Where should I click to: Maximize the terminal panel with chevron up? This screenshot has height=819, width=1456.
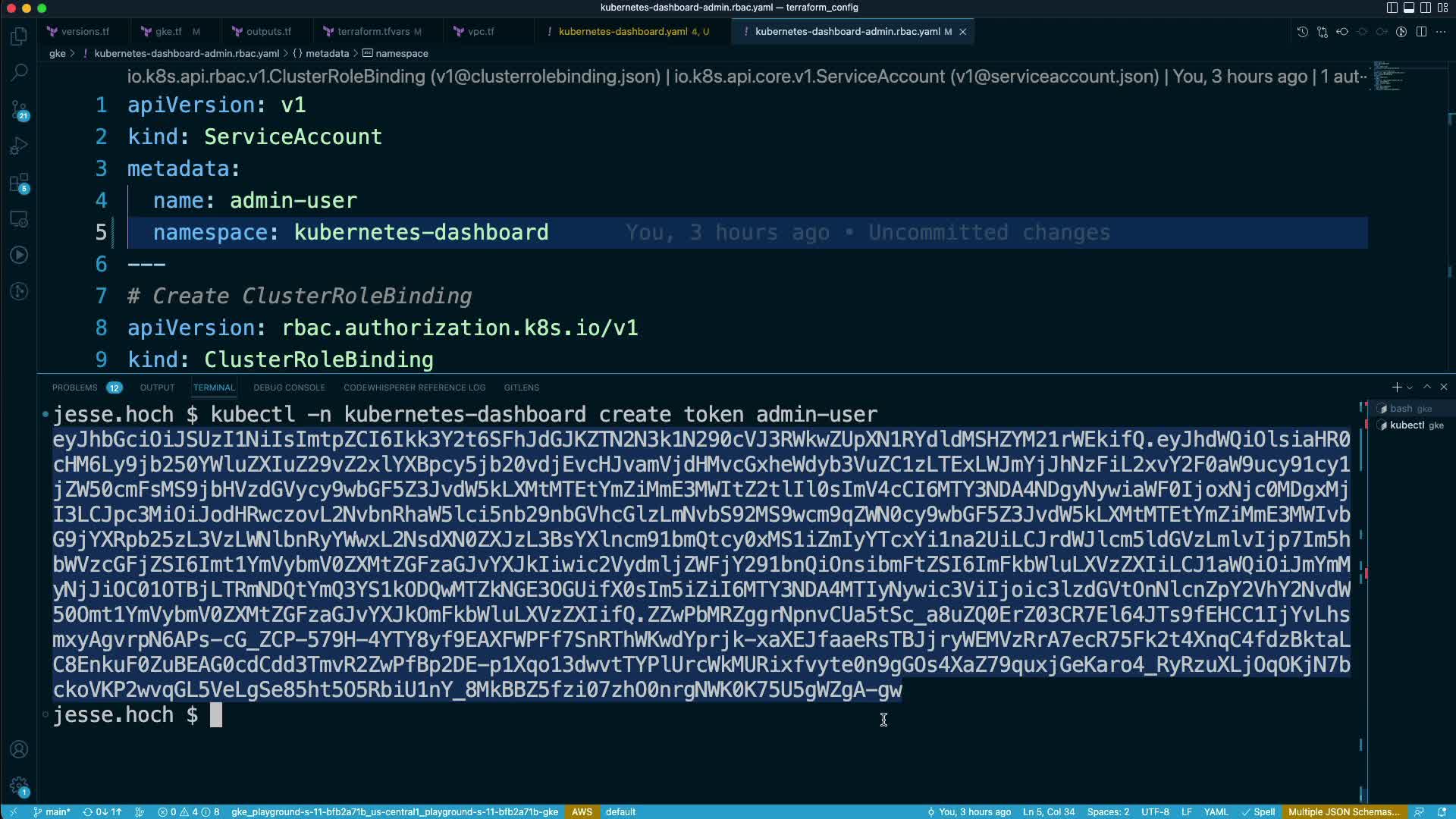click(1426, 387)
